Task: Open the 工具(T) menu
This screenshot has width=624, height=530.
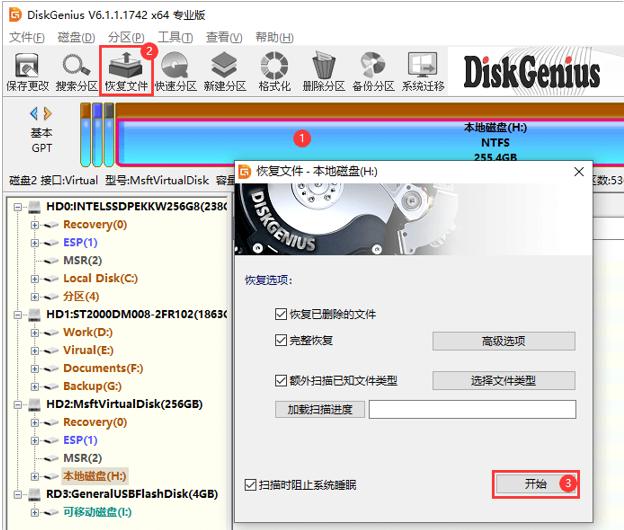Action: [175, 37]
